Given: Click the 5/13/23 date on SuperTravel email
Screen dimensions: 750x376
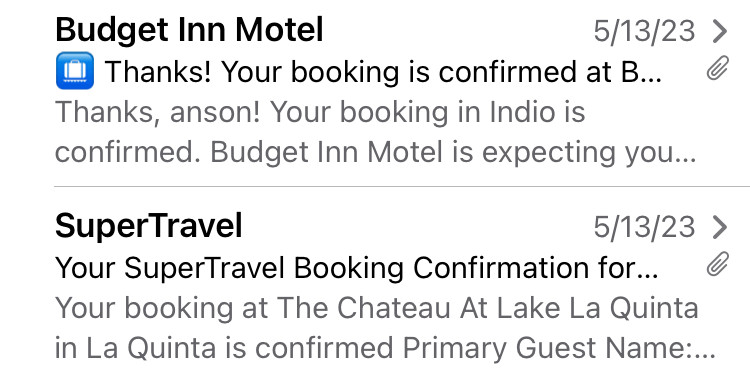Looking at the screenshot, I should tap(644, 227).
